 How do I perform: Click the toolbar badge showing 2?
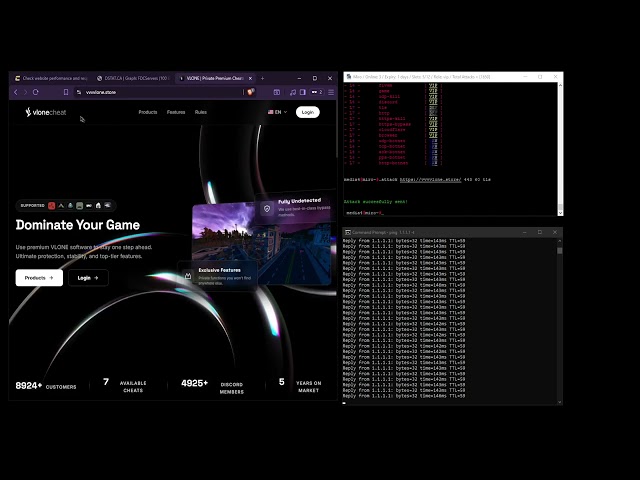pyautogui.click(x=317, y=92)
